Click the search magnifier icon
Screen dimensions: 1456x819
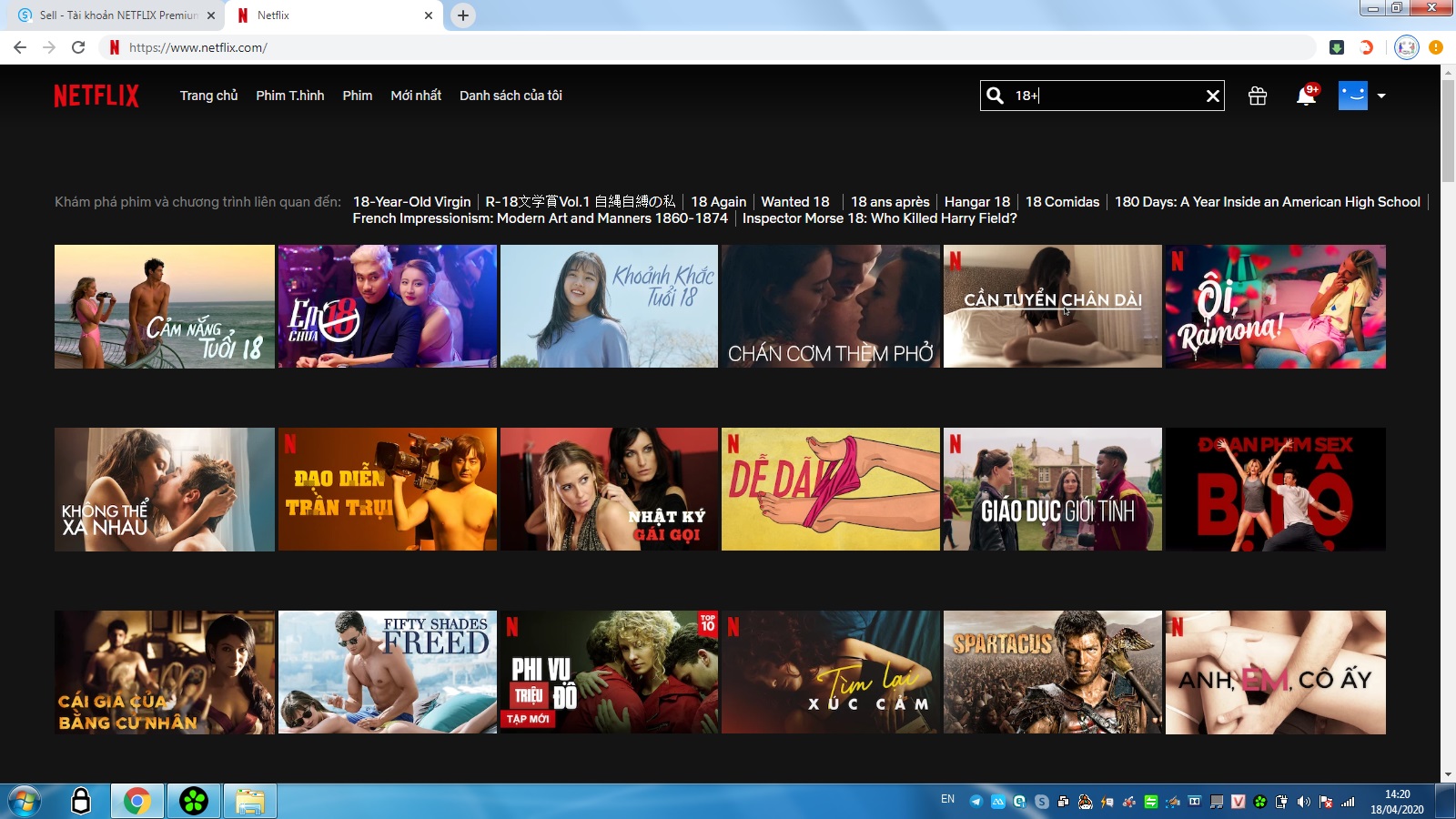996,96
